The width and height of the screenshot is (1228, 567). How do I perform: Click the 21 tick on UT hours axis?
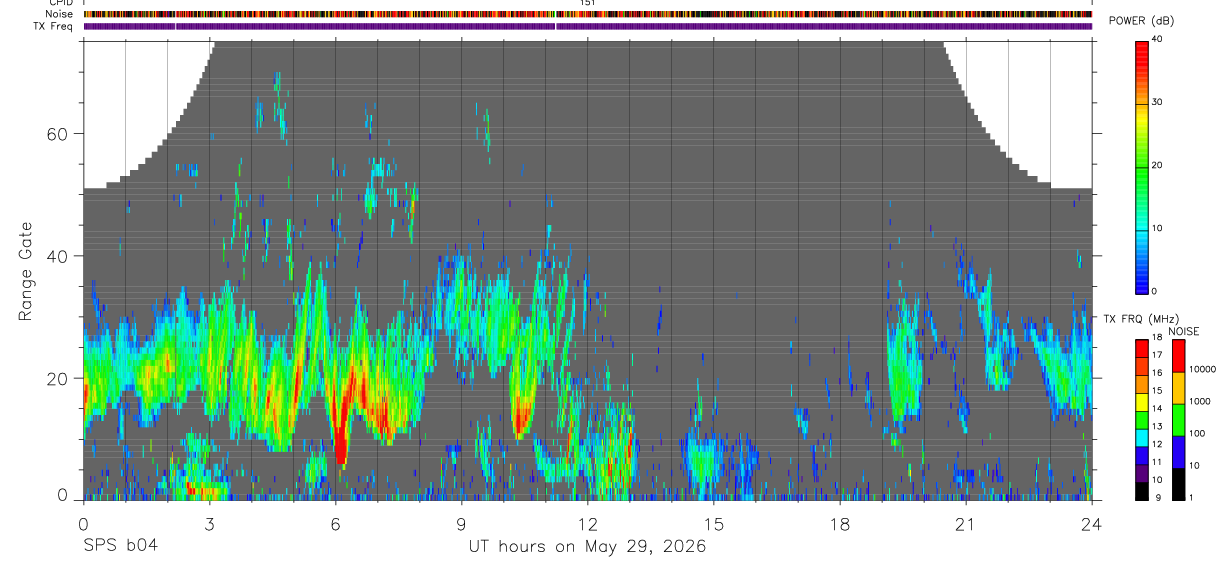[x=965, y=524]
